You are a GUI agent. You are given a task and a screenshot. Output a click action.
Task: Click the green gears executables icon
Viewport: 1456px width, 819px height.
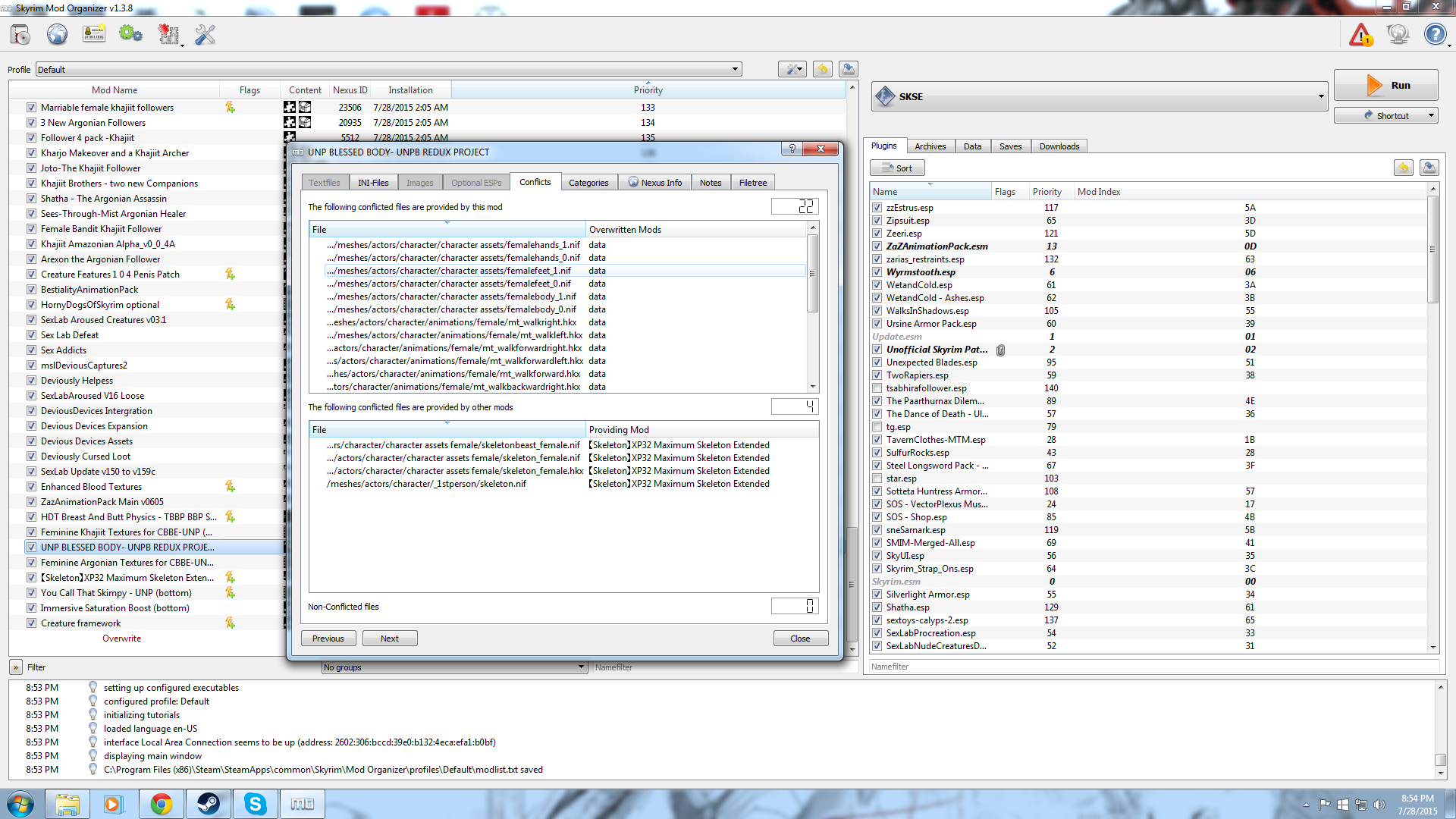(130, 35)
